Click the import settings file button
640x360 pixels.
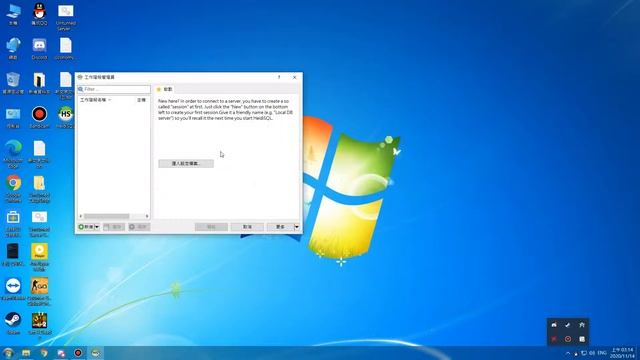[186, 163]
